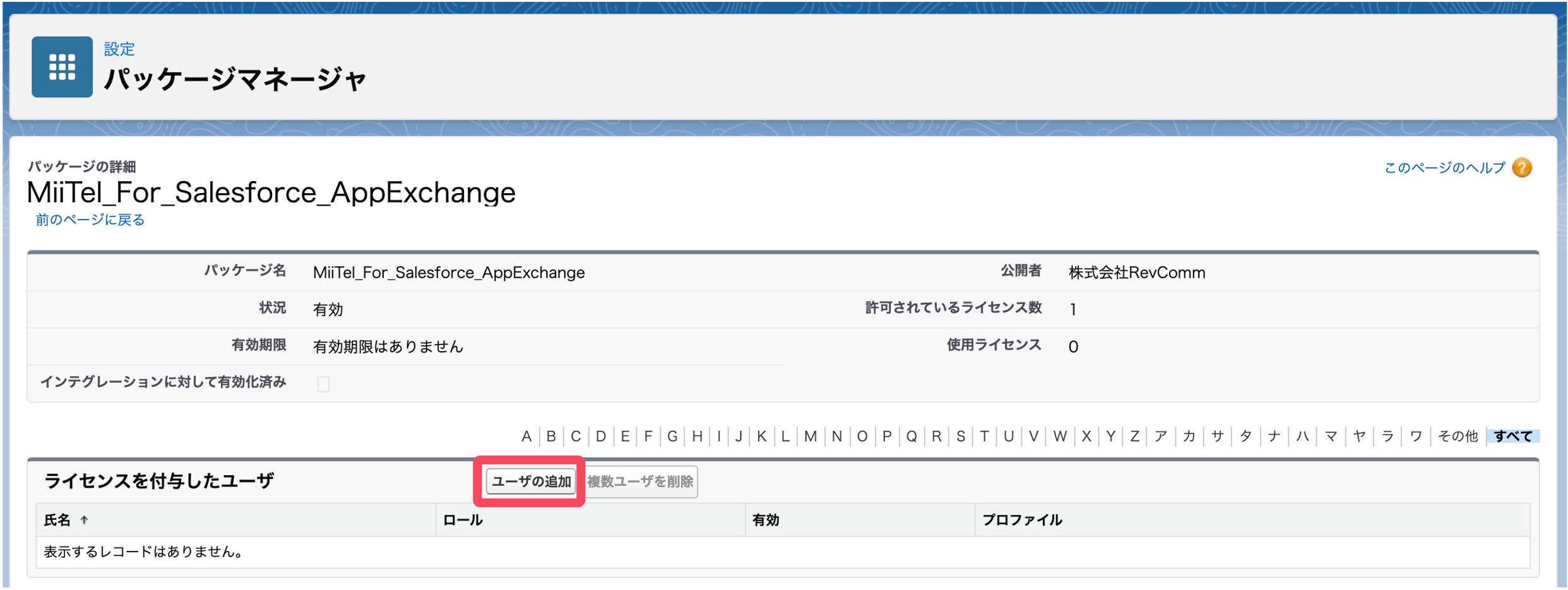1568x590 pixels.
Task: Open the 設定 breadcrumb link
Action: [119, 49]
